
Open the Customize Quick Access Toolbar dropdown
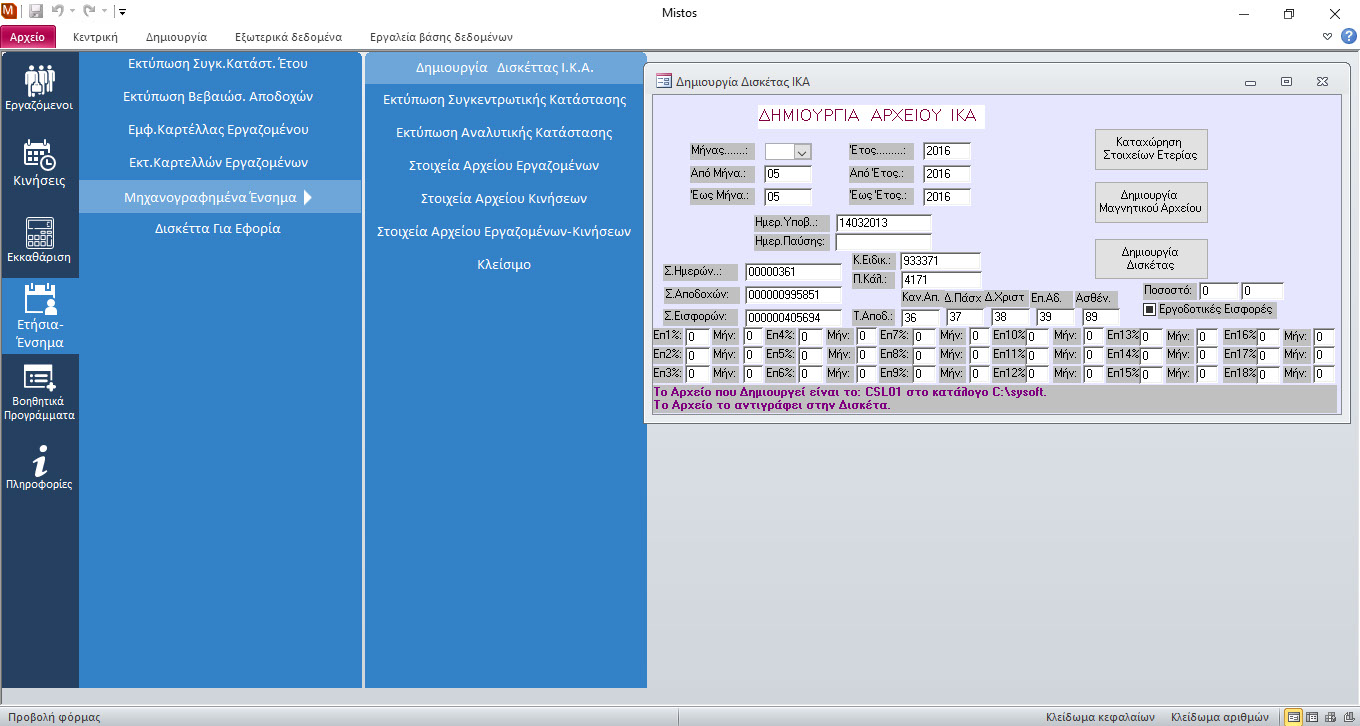pyautogui.click(x=122, y=13)
